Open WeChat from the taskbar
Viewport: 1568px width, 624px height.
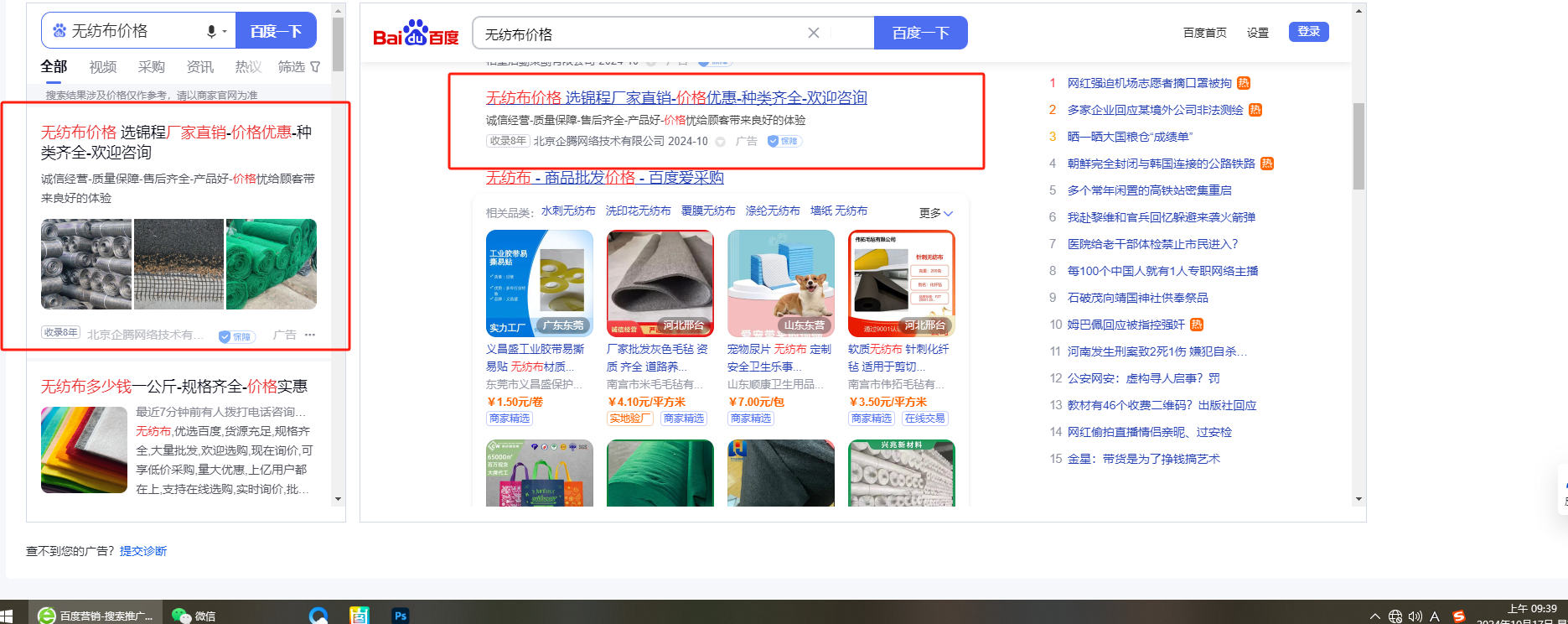(194, 616)
